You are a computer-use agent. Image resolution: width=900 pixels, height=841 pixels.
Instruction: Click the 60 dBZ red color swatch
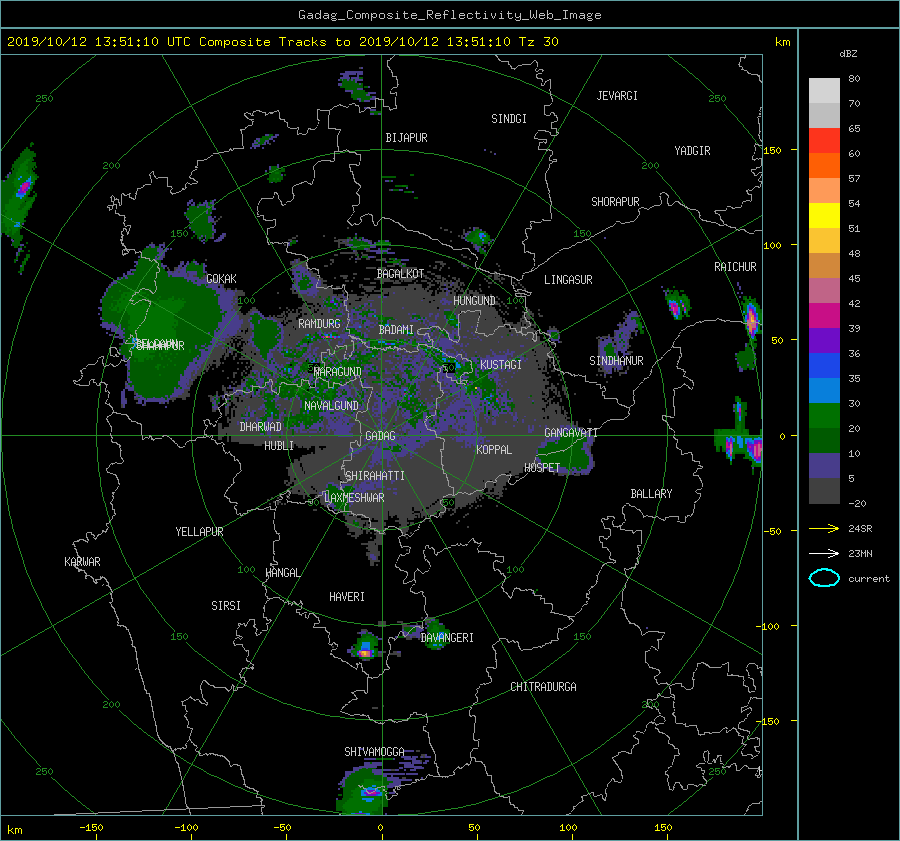(x=824, y=141)
